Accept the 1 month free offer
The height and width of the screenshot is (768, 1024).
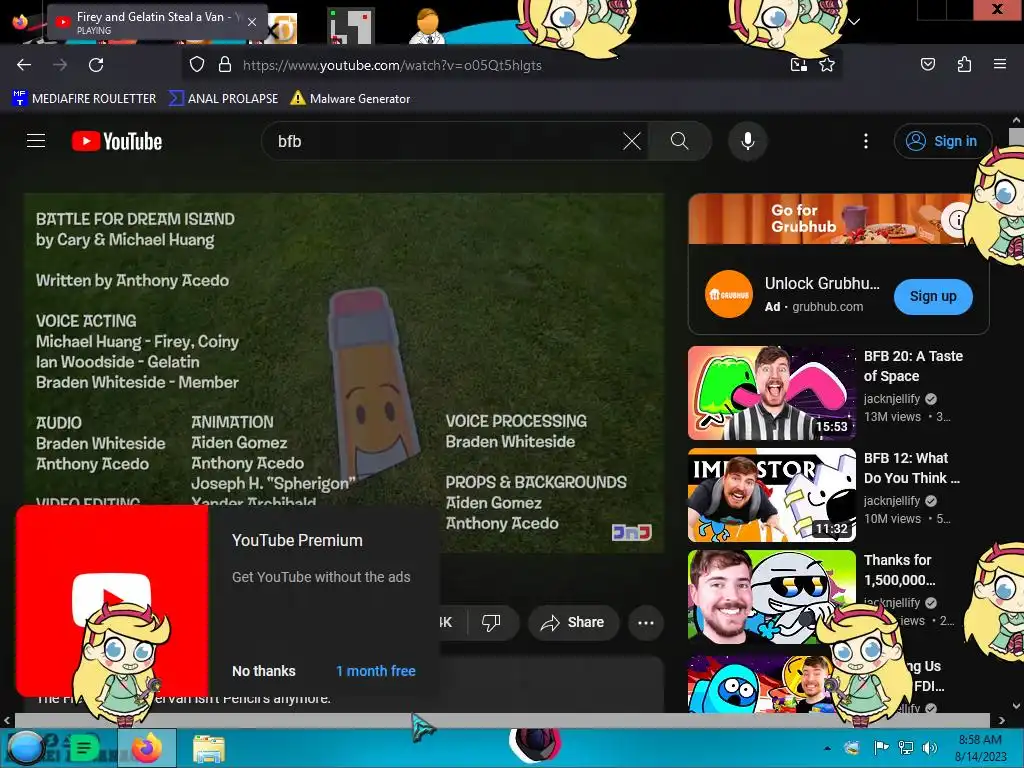click(x=376, y=671)
